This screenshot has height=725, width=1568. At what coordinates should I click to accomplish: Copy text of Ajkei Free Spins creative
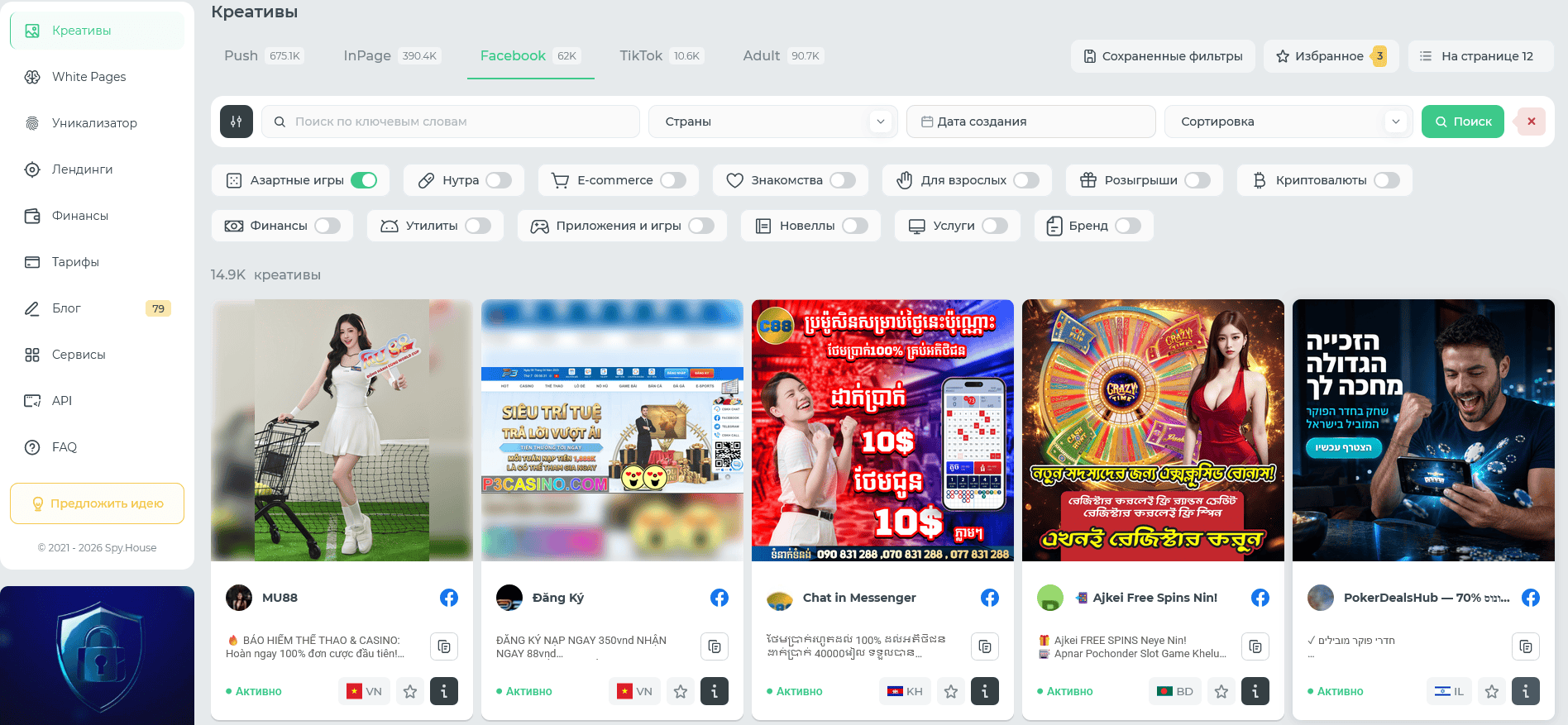[x=1255, y=646]
